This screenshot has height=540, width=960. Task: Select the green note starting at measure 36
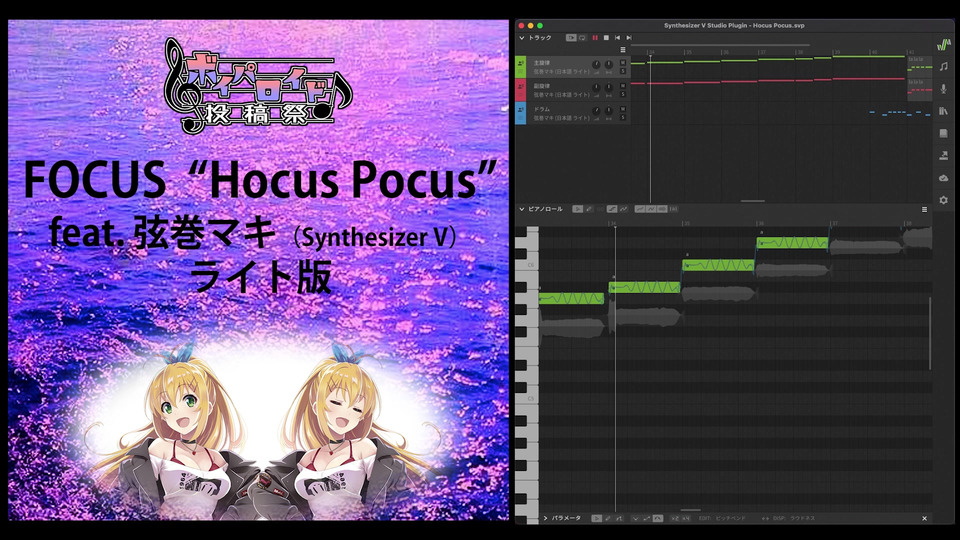pos(792,242)
